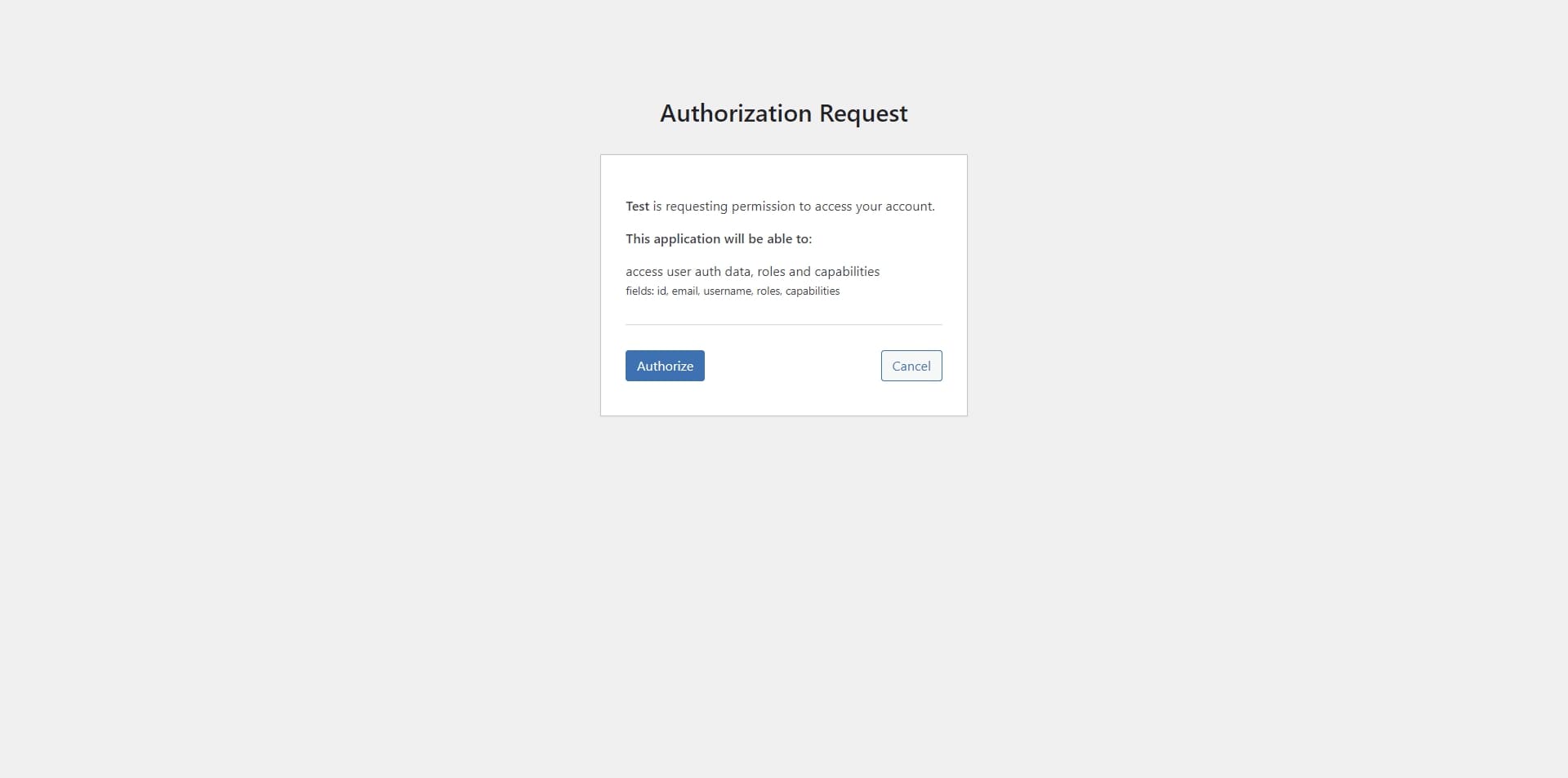Click the small fields list text
1568x778 pixels.
[733, 291]
